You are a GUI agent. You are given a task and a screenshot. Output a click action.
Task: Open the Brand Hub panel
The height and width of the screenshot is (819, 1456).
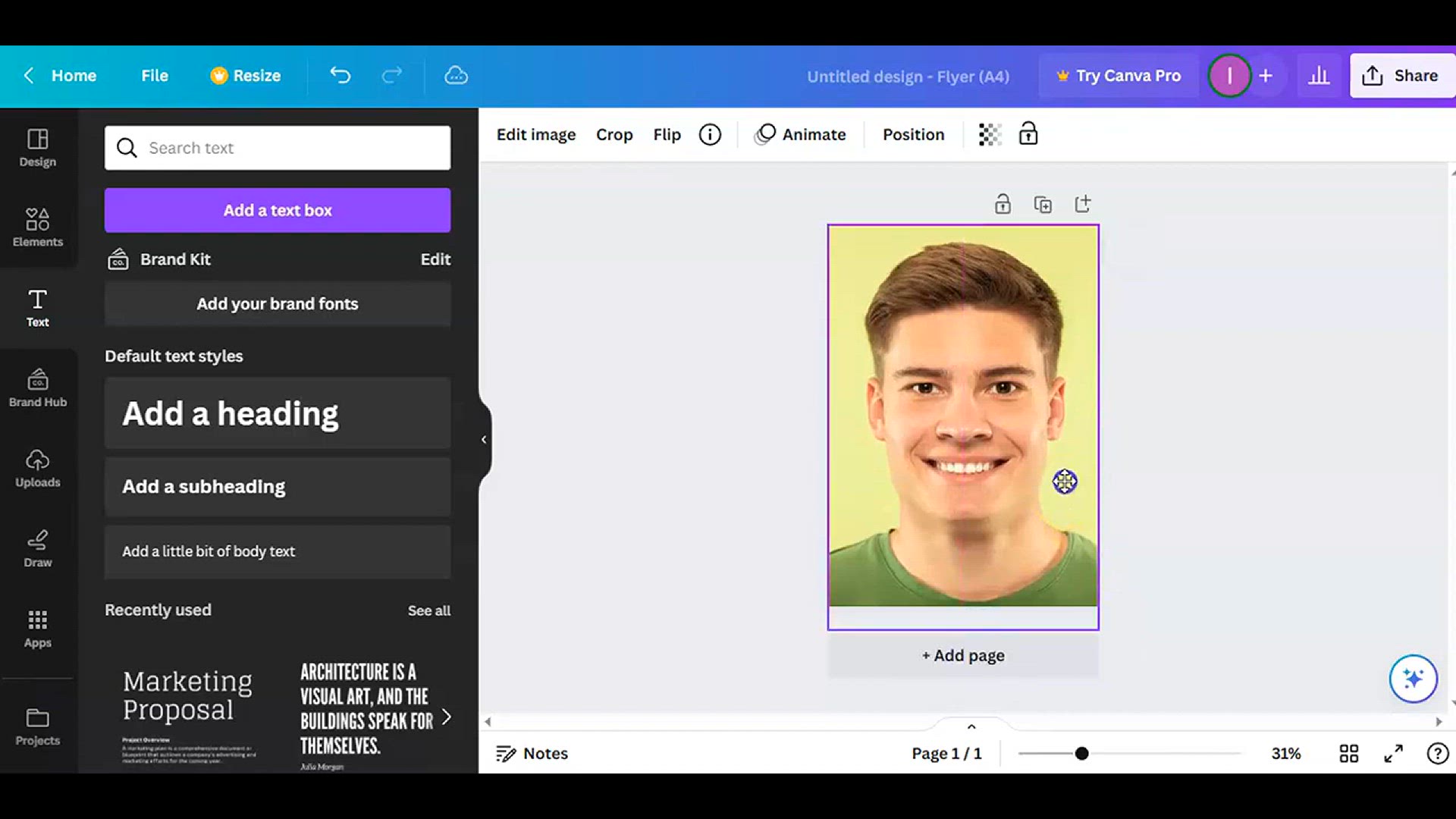(x=38, y=388)
